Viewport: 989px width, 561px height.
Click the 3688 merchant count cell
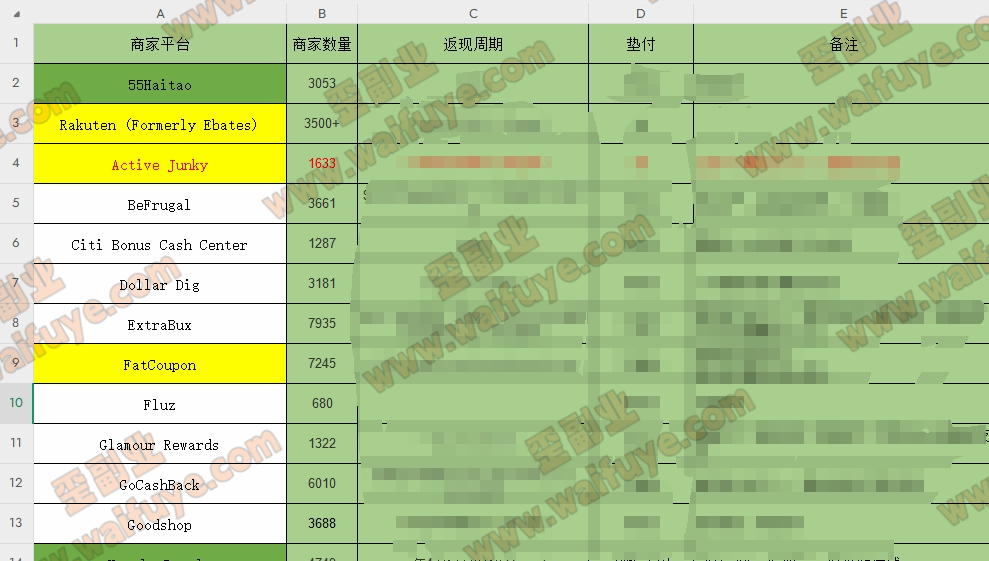(322, 524)
